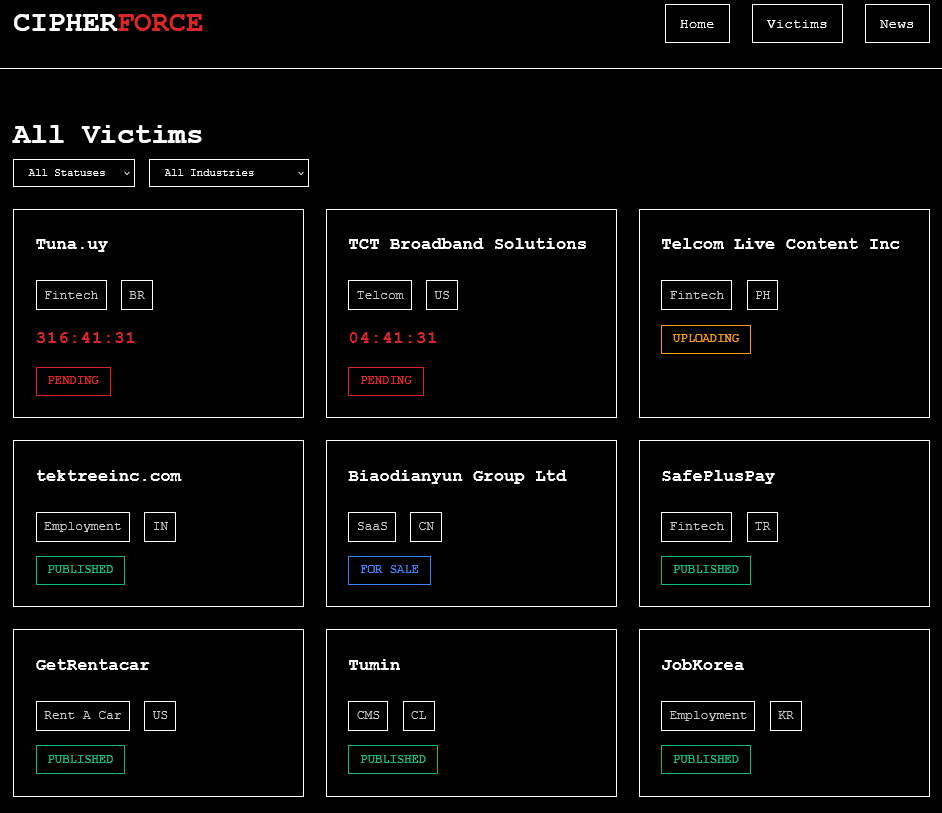This screenshot has width=942, height=813.
Task: Open the GetRentacar victim entry
Action: (x=92, y=664)
